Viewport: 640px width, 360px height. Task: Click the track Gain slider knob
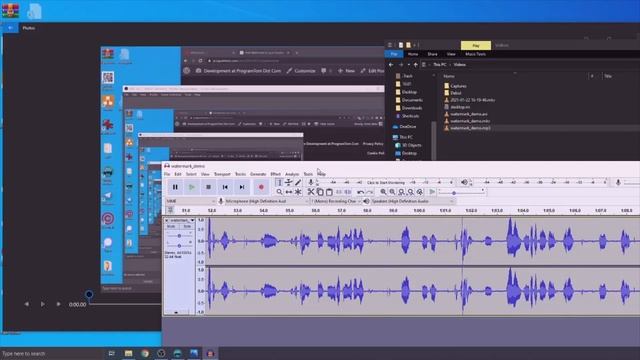(179, 236)
